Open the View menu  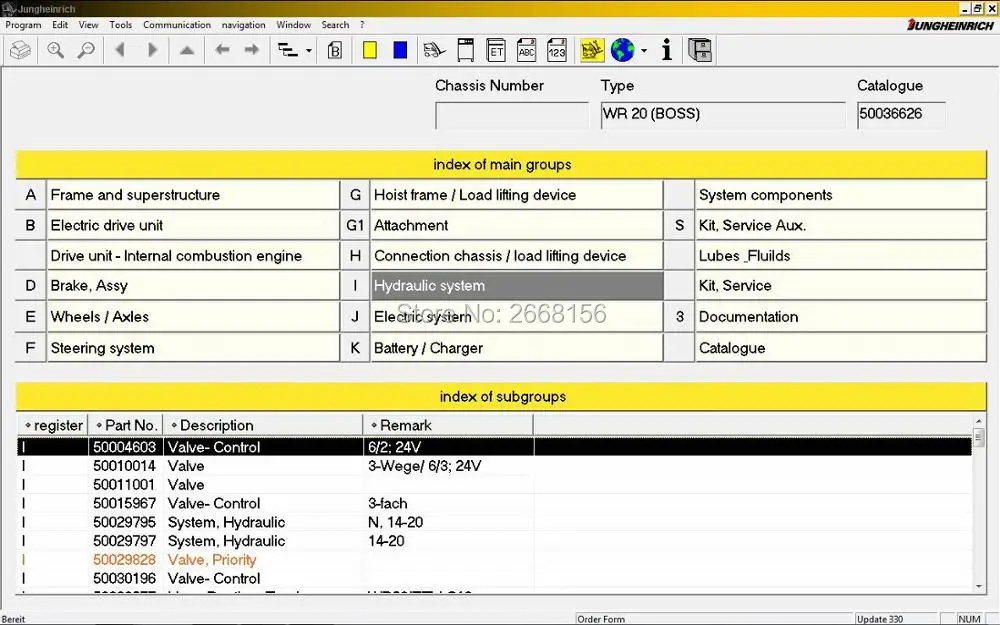coord(89,25)
